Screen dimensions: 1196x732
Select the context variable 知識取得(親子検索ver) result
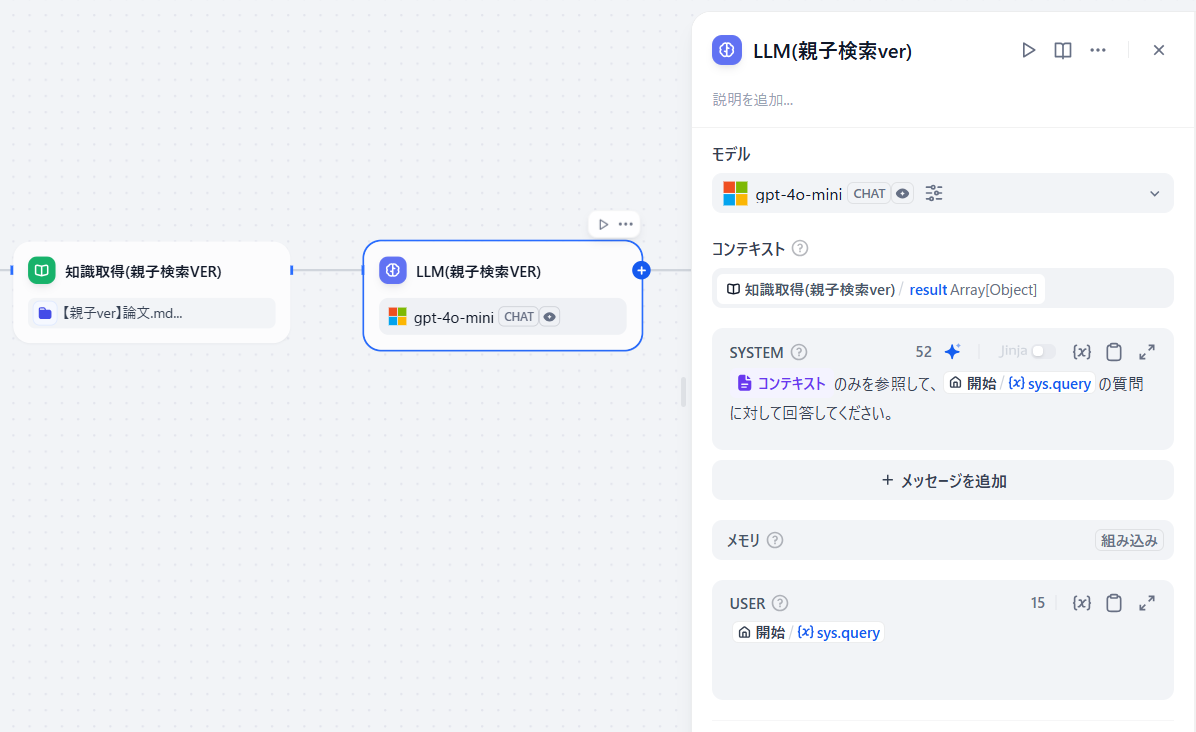(x=881, y=290)
